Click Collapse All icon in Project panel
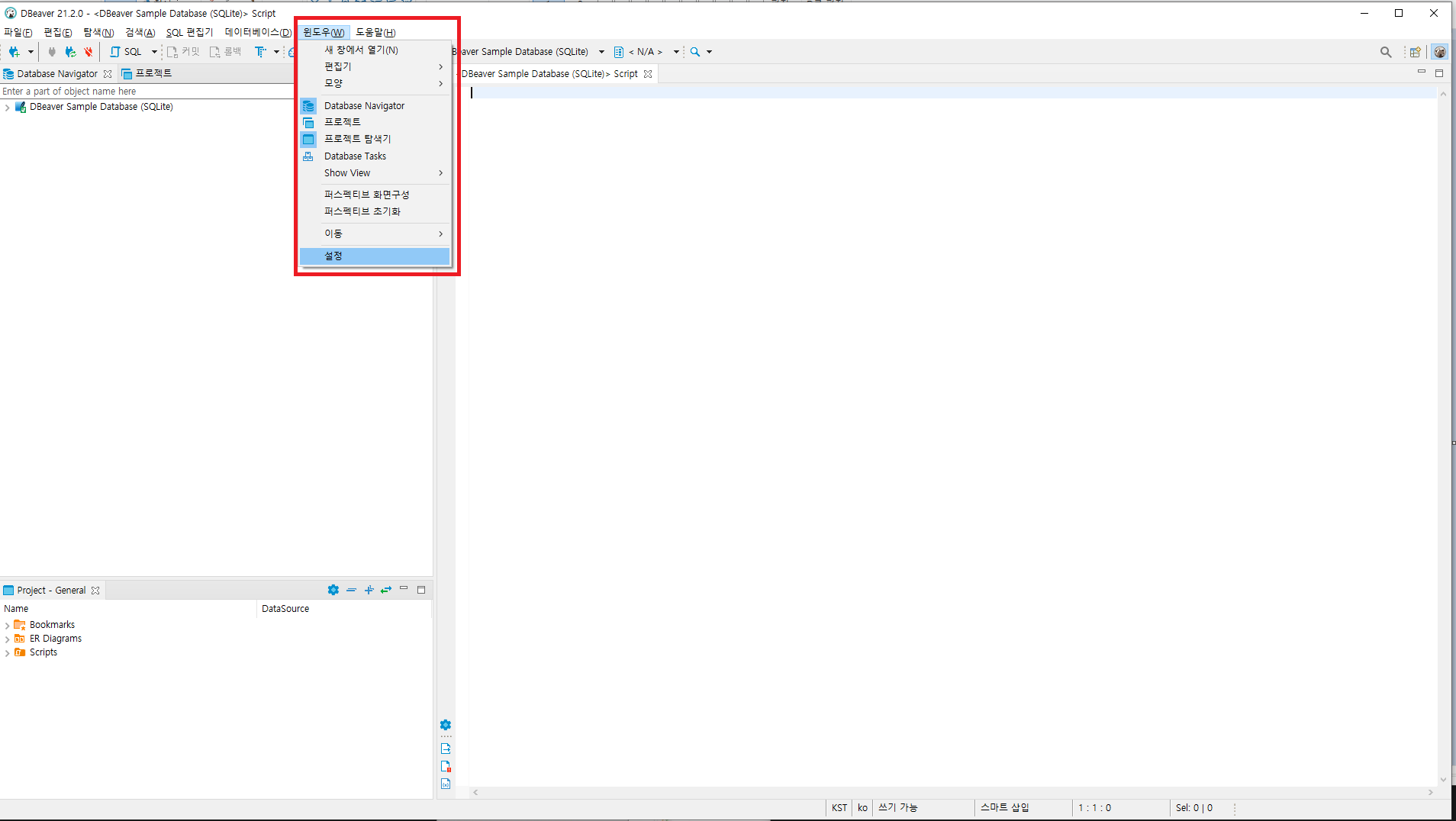Viewport: 1456px width, 821px height. click(x=351, y=590)
